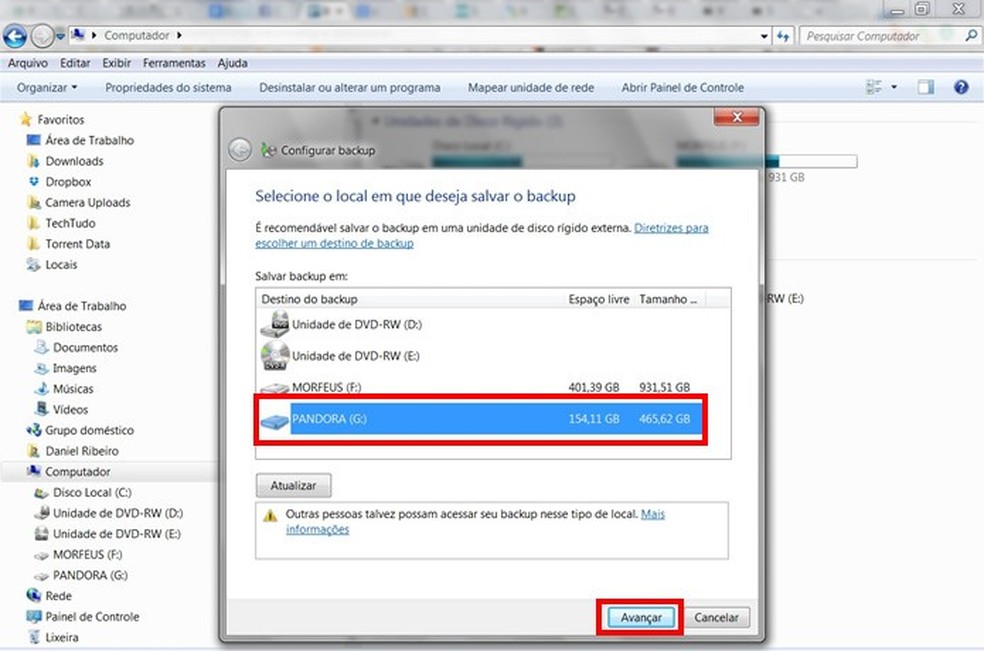This screenshot has height=651, width=984.
Task: Click the Avançar button
Action: point(639,617)
